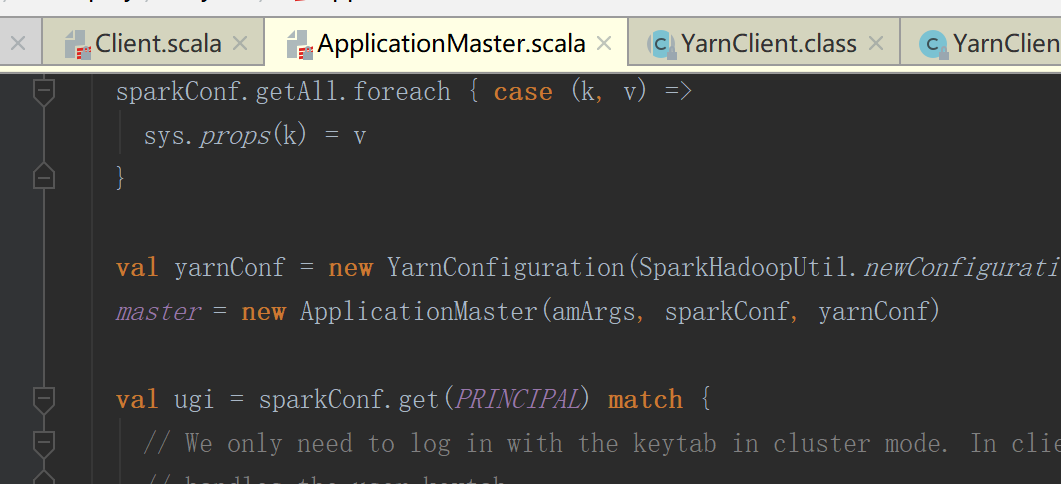1061x484 pixels.
Task: Click 'PRINCIPAL' constant in the code
Action: (x=518, y=399)
